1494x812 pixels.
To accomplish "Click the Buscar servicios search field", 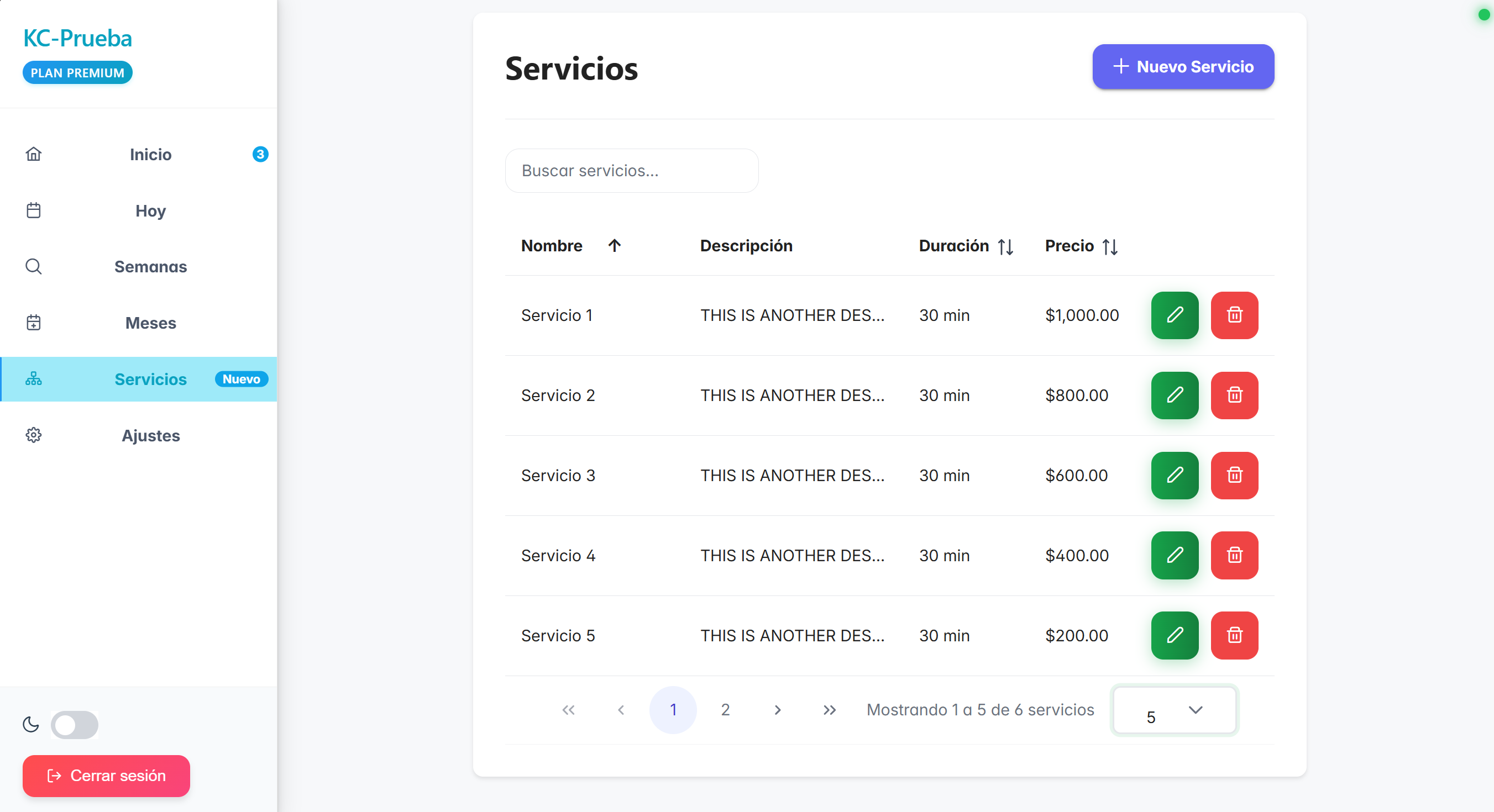I will 631,170.
